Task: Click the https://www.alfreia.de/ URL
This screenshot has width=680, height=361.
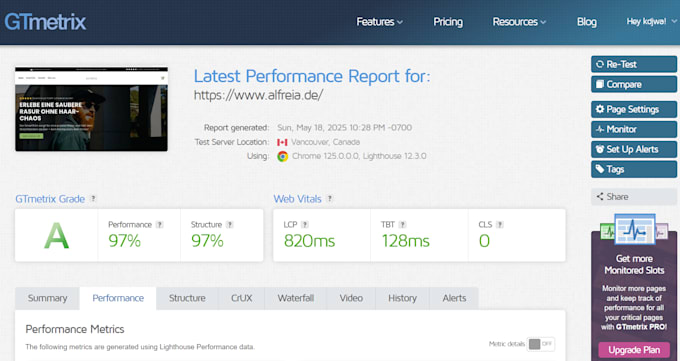Action: coord(258,95)
